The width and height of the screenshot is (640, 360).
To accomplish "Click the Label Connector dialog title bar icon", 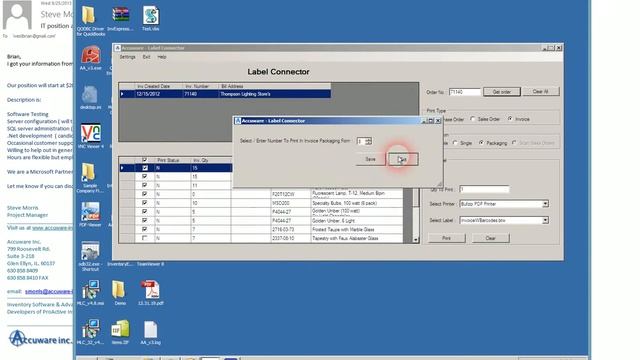I will 238,121.
